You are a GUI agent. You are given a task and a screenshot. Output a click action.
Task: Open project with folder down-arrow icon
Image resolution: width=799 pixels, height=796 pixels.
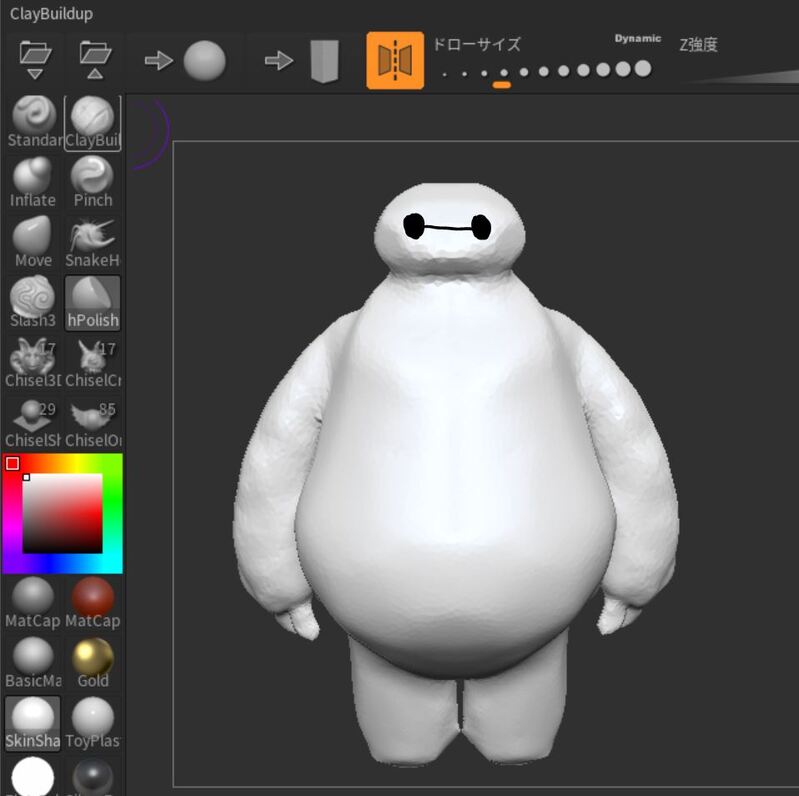35,60
